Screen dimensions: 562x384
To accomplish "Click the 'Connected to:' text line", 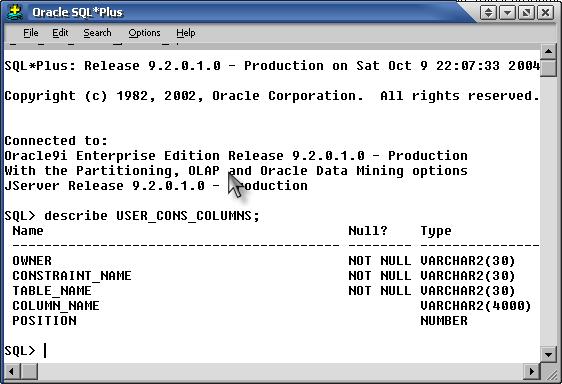I will [x=56, y=141].
